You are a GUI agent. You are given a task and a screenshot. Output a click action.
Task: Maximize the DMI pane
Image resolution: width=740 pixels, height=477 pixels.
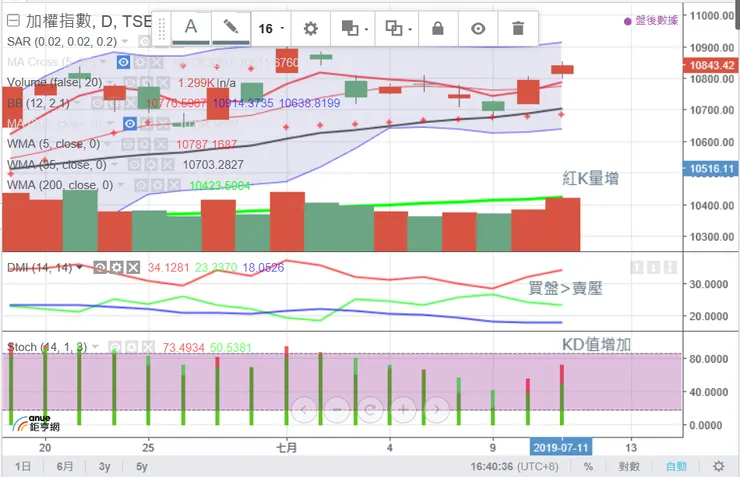pos(670,268)
